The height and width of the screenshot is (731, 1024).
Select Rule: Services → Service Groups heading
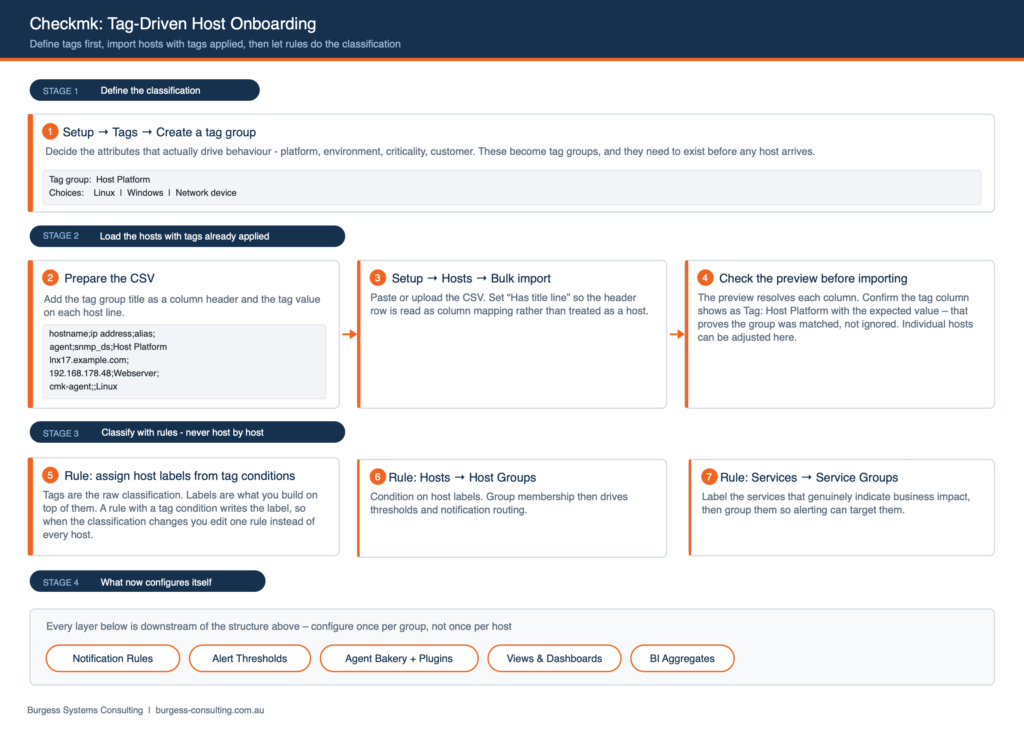808,477
